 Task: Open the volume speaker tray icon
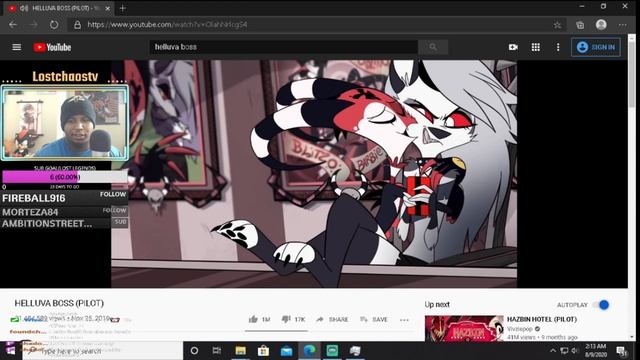tap(575, 351)
